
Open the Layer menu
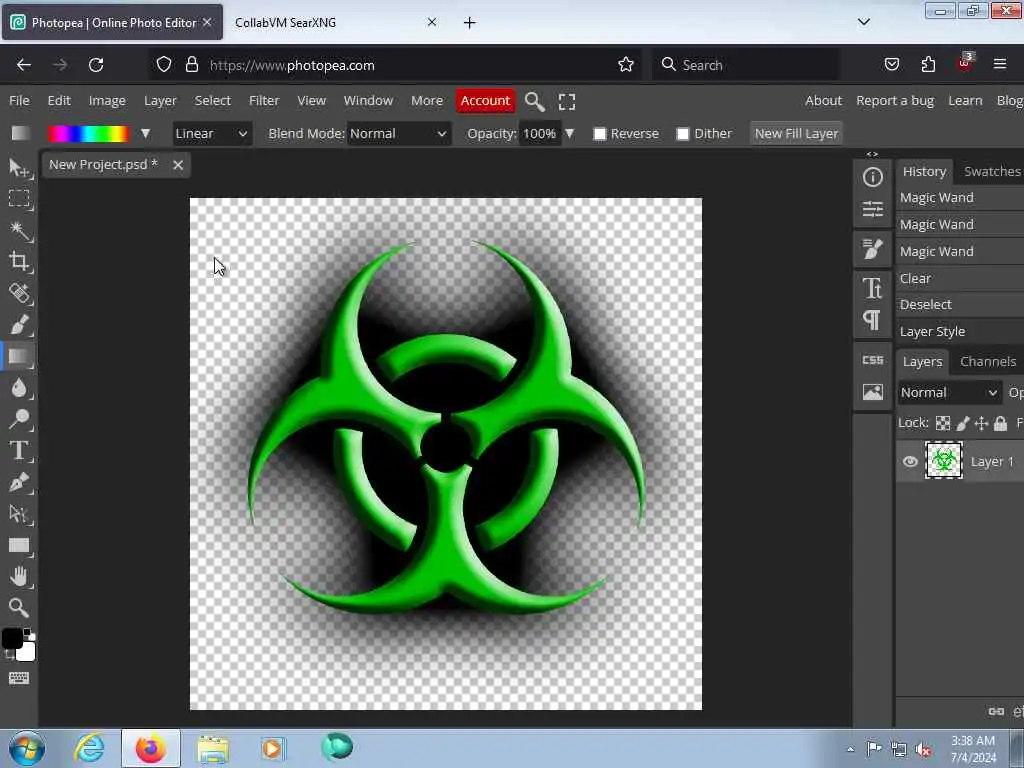click(x=160, y=101)
